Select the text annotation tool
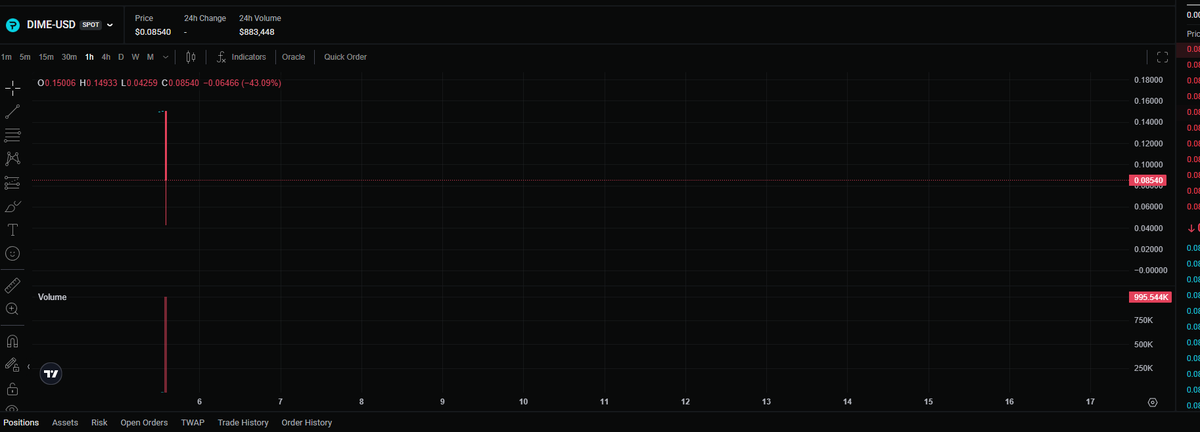This screenshot has width=1200, height=432. [x=13, y=230]
